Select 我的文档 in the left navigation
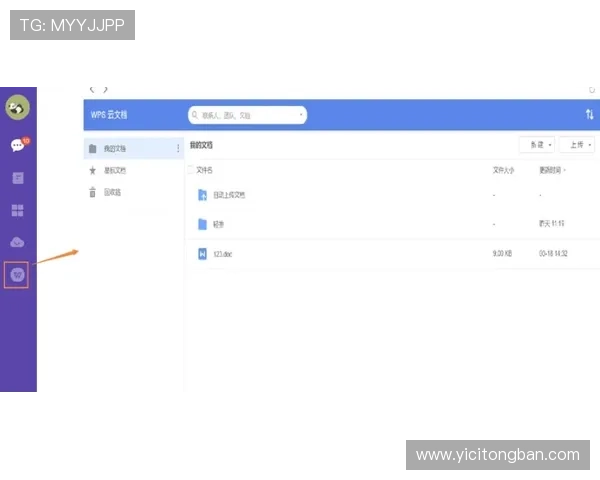The width and height of the screenshot is (600, 480). (x=134, y=148)
